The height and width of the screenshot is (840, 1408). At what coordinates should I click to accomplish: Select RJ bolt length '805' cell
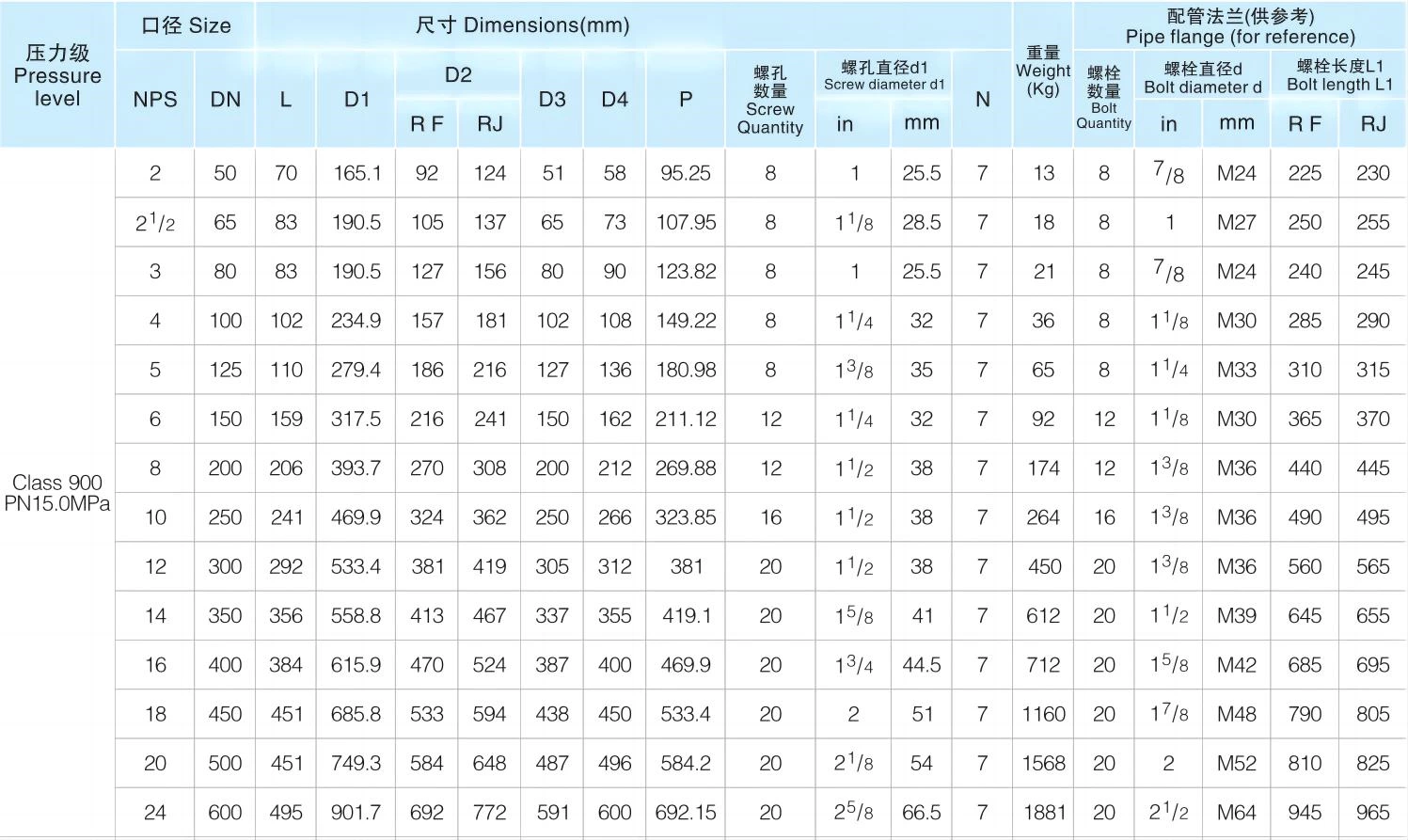1373,714
